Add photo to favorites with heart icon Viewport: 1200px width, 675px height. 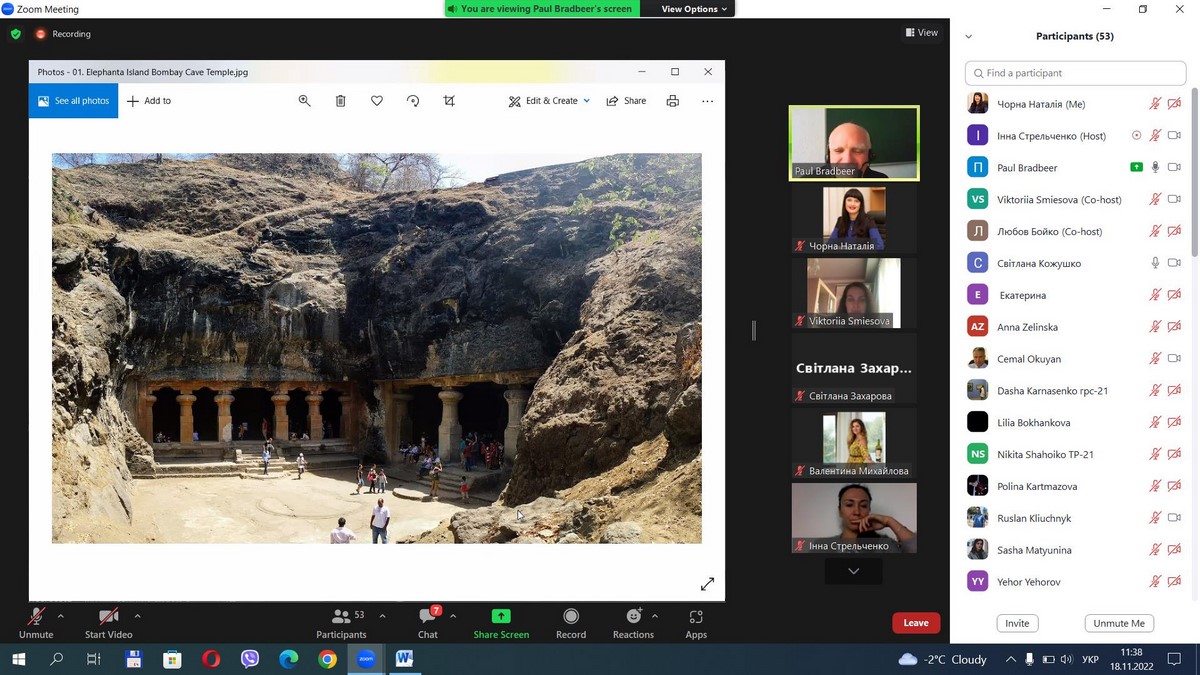click(377, 101)
